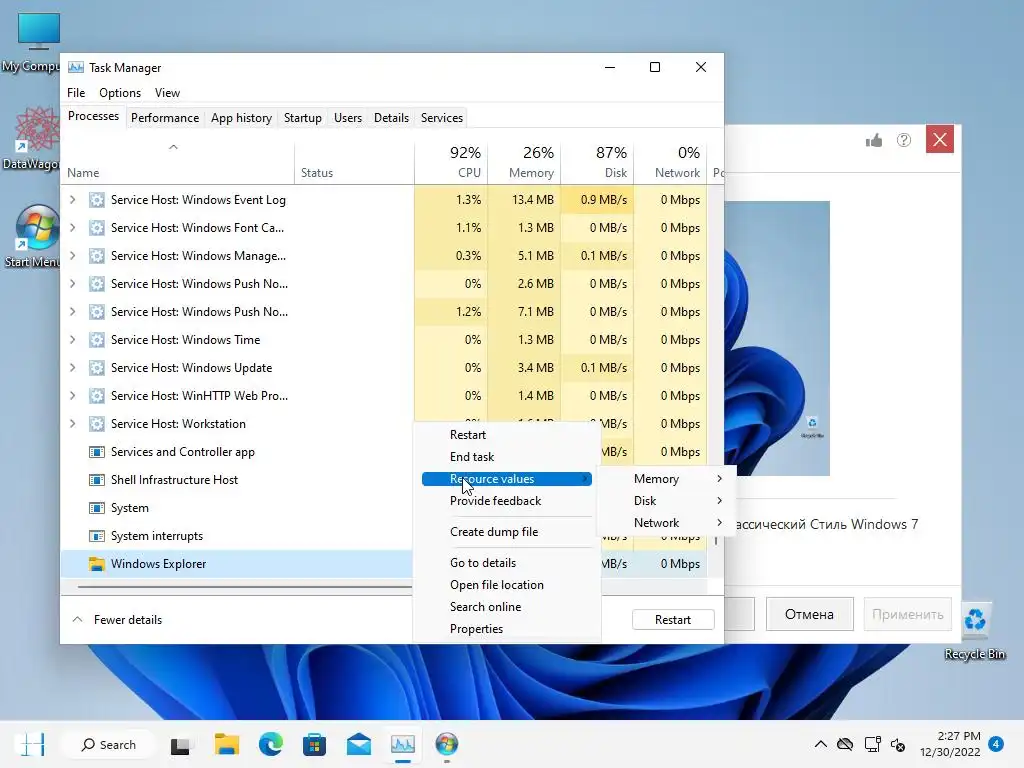Open the Disk submenu
1024x768 pixels.
(x=667, y=501)
